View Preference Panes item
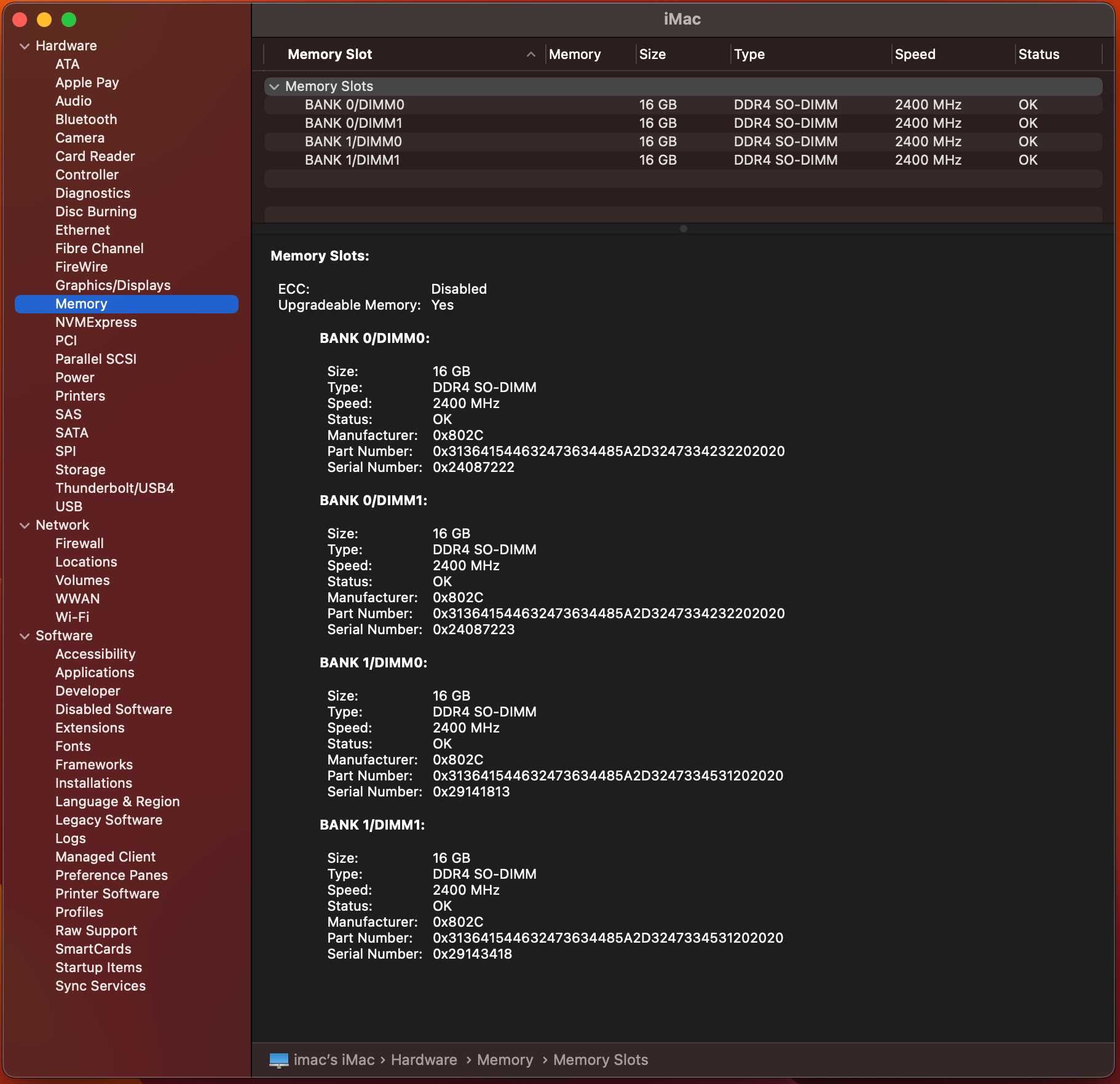 111,876
